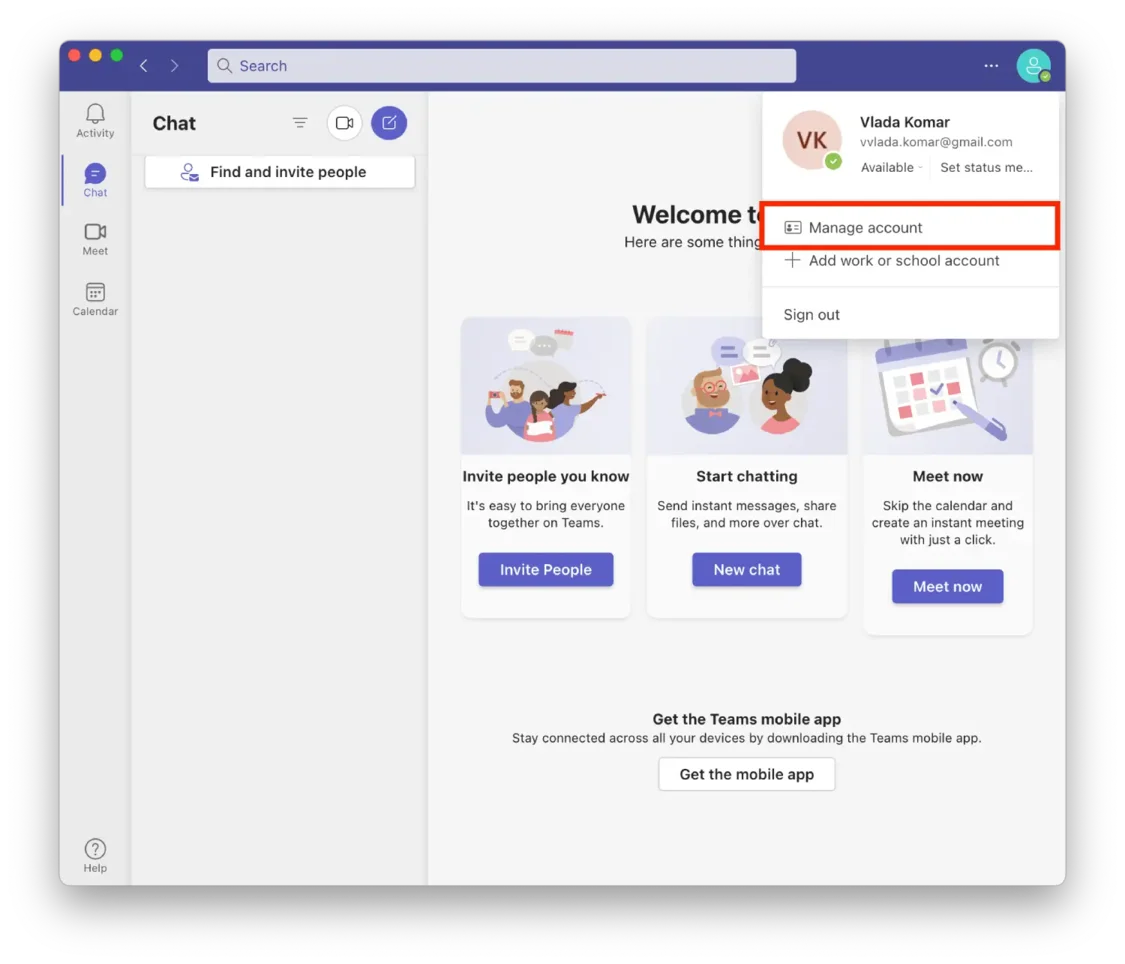Screen dimensions: 1125x964
Task: Open the chat filter icon
Action: pos(300,123)
